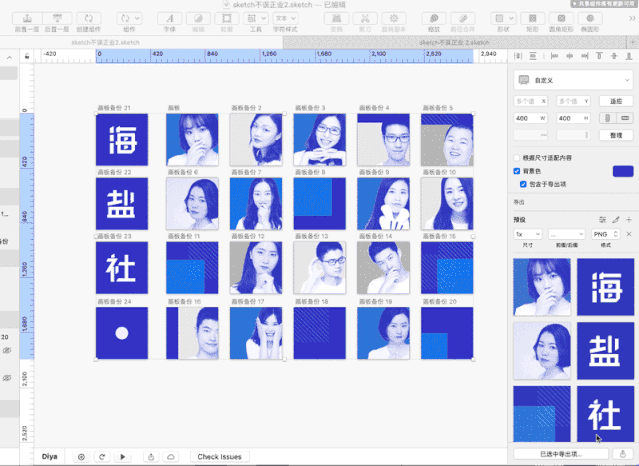
Task: Click the Check Issues button
Action: click(x=220, y=457)
